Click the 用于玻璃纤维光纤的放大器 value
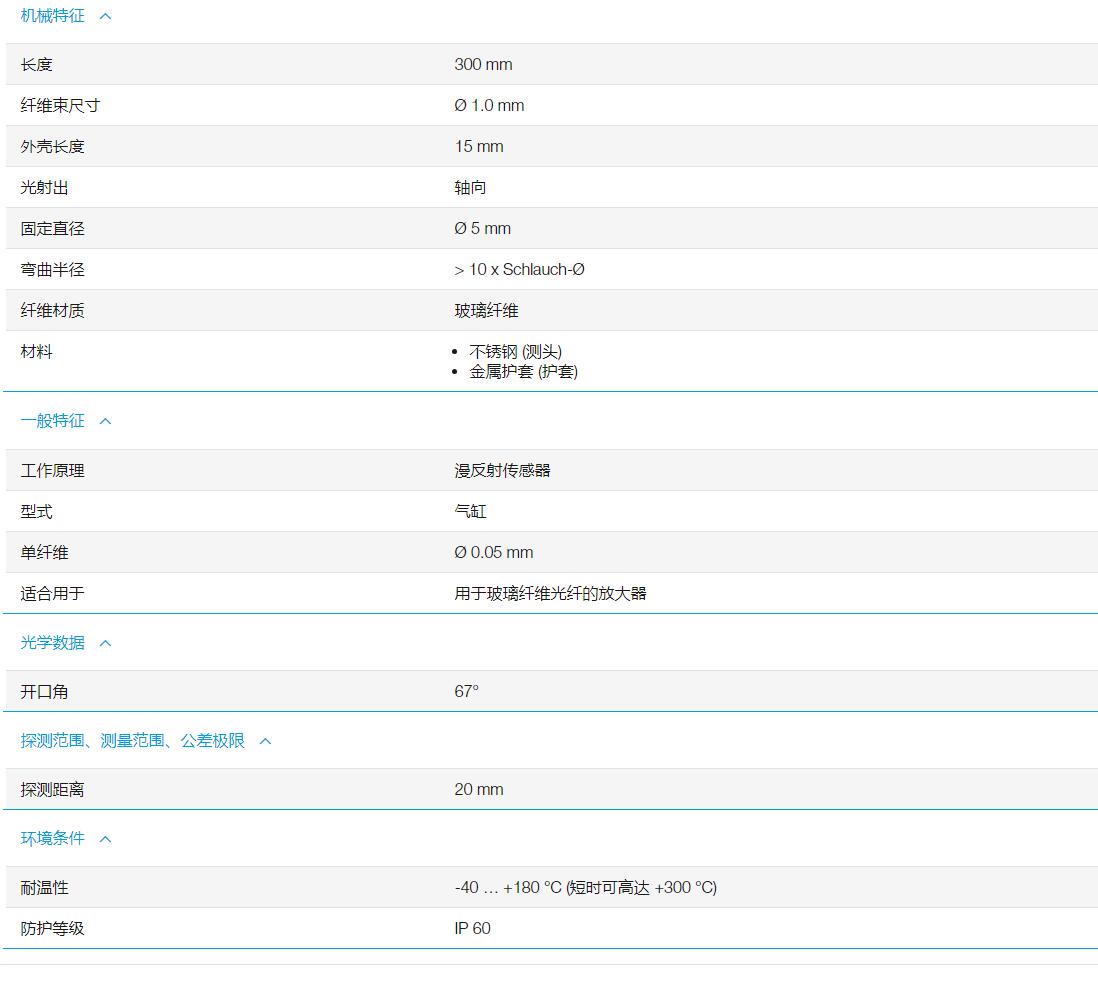This screenshot has width=1098, height=984. [550, 594]
